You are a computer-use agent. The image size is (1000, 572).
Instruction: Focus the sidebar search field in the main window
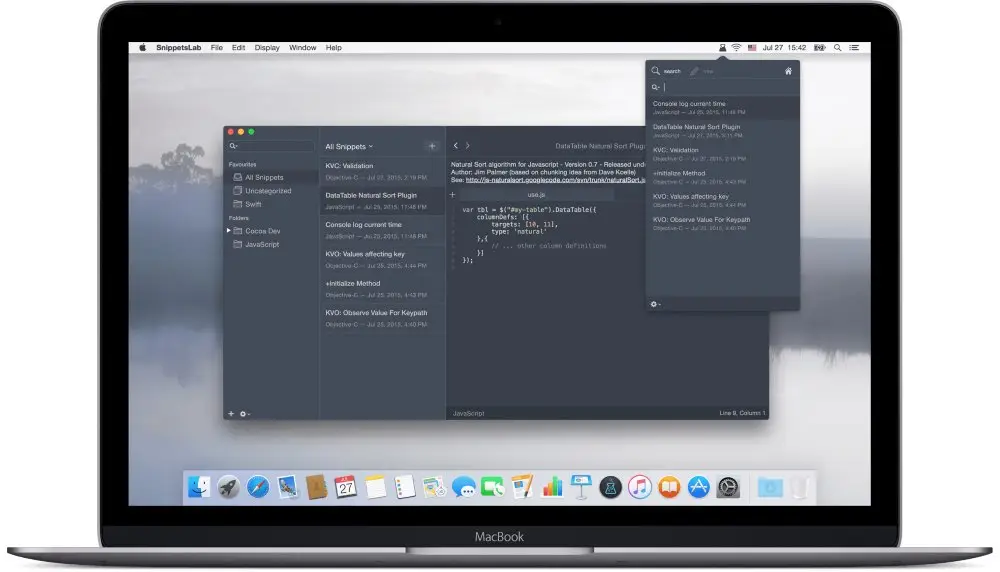tap(271, 146)
